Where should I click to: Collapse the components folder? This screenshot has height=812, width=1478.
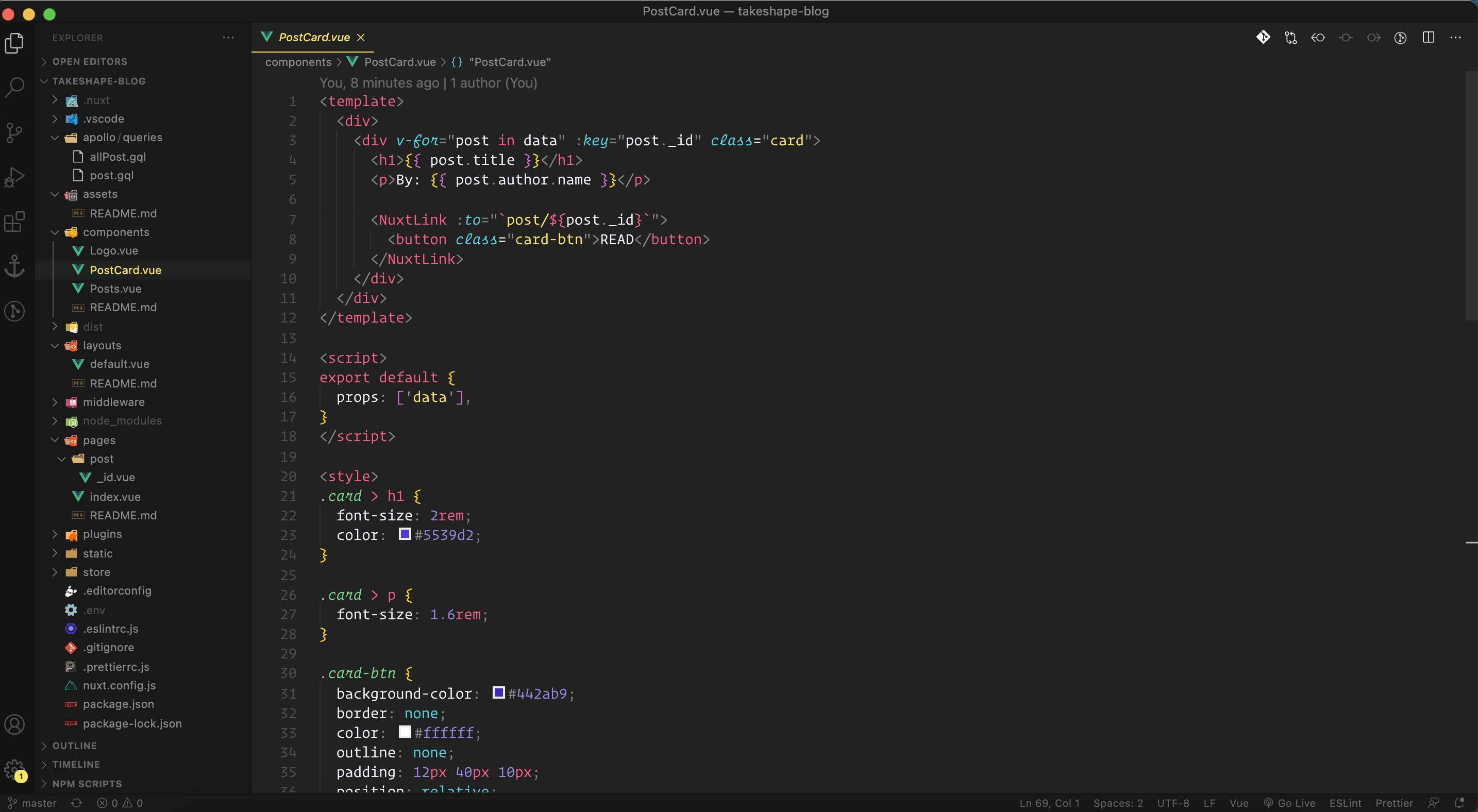[116, 232]
